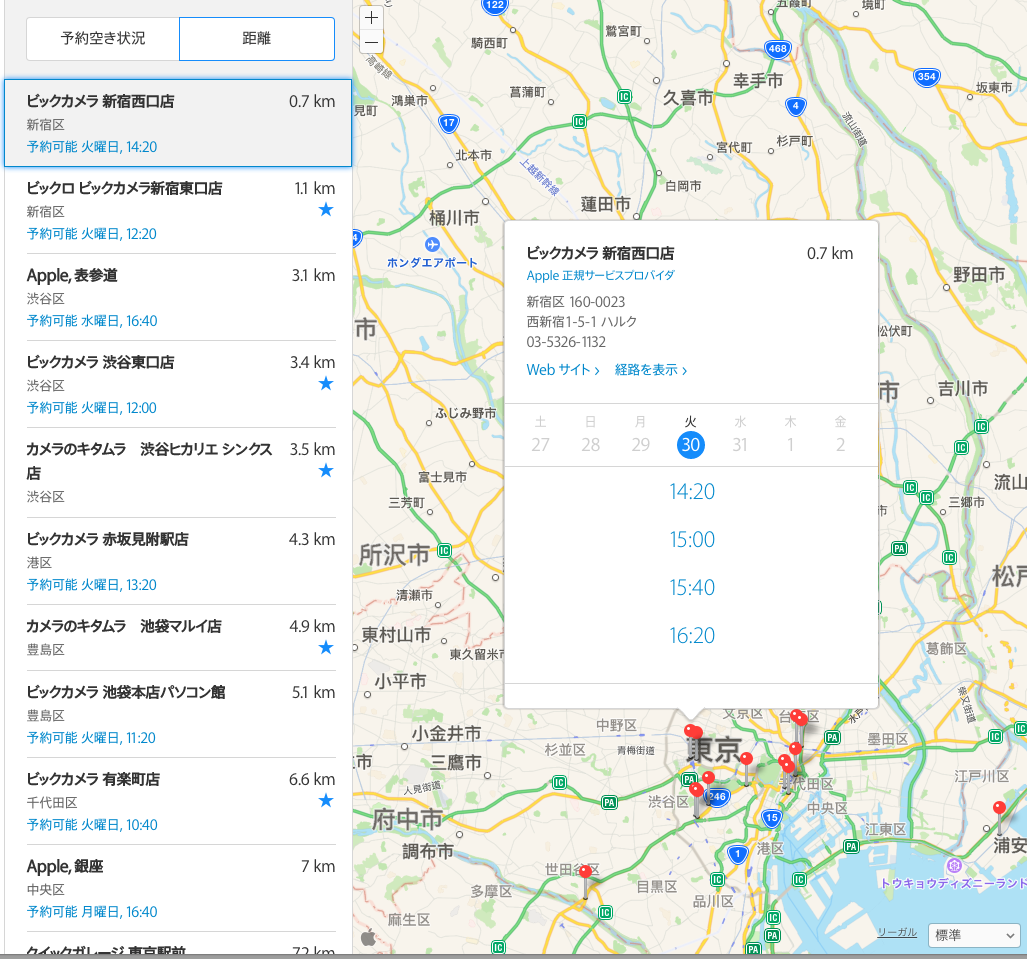The image size is (1027, 959).
Task: Select ビックカメラ 新宿西口店 in list
Action: click(178, 123)
